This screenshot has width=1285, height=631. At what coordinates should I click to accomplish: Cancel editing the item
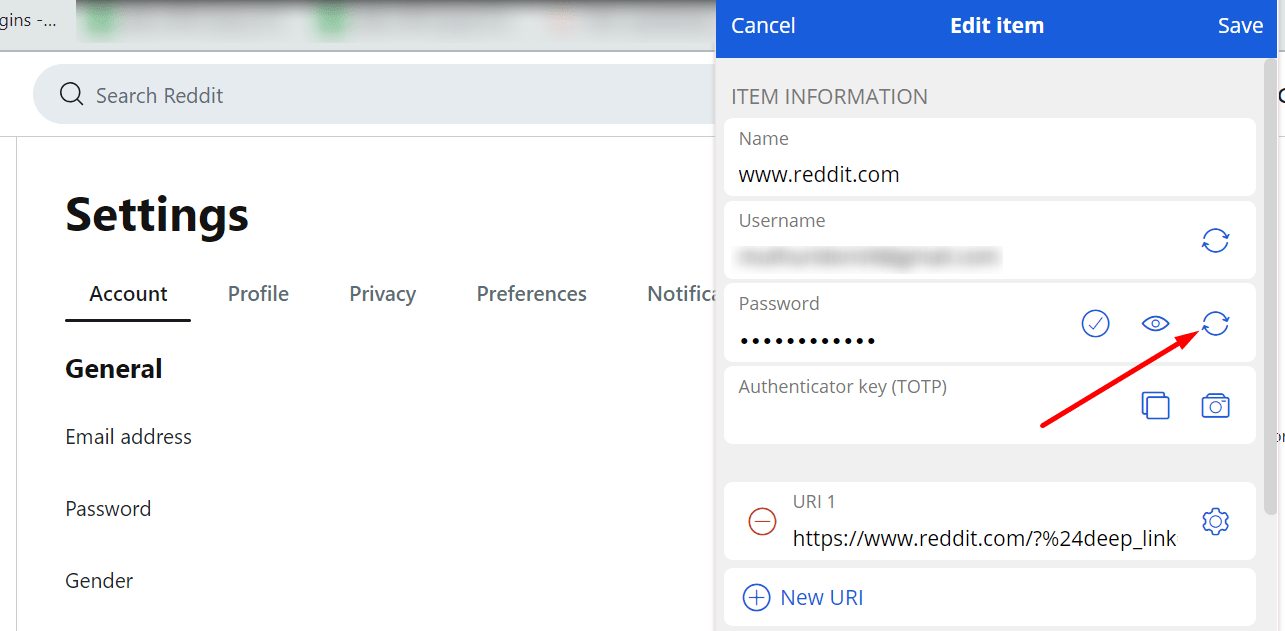tap(763, 25)
